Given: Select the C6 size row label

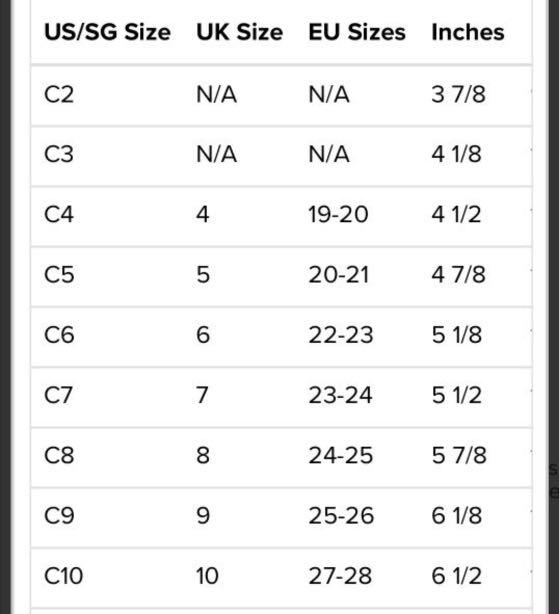Looking at the screenshot, I should (x=59, y=335).
